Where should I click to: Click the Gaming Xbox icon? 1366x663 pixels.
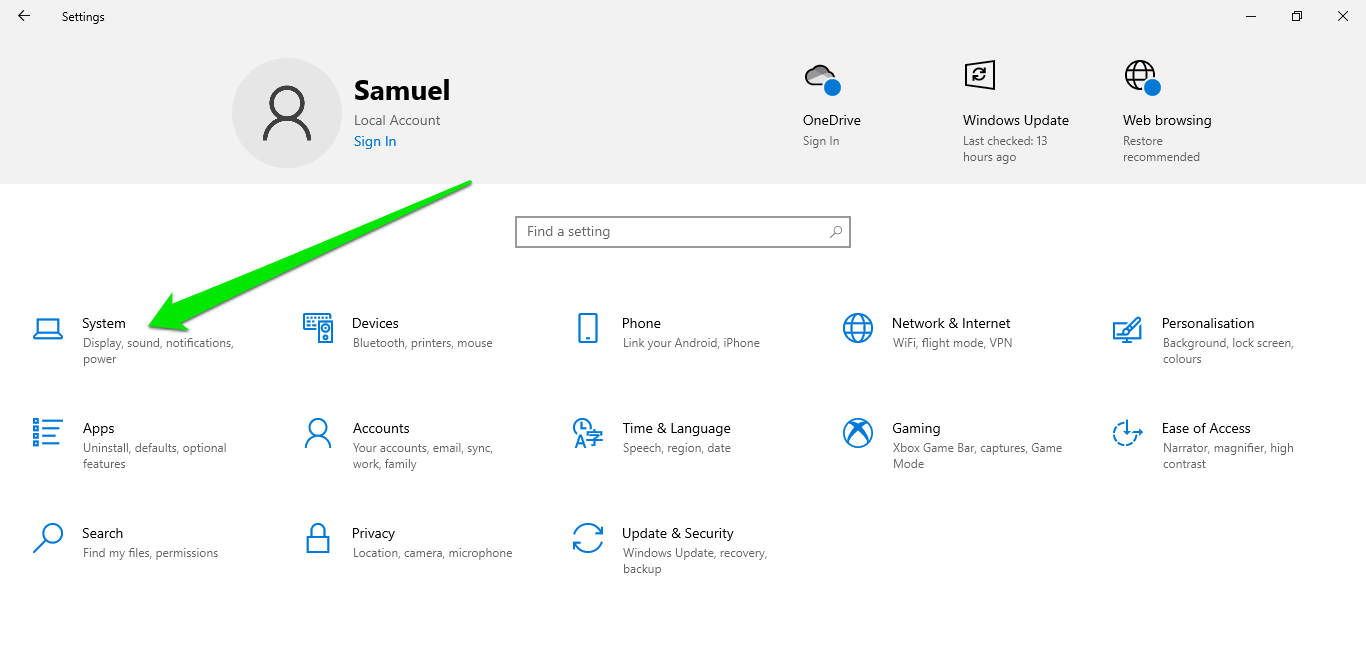858,433
